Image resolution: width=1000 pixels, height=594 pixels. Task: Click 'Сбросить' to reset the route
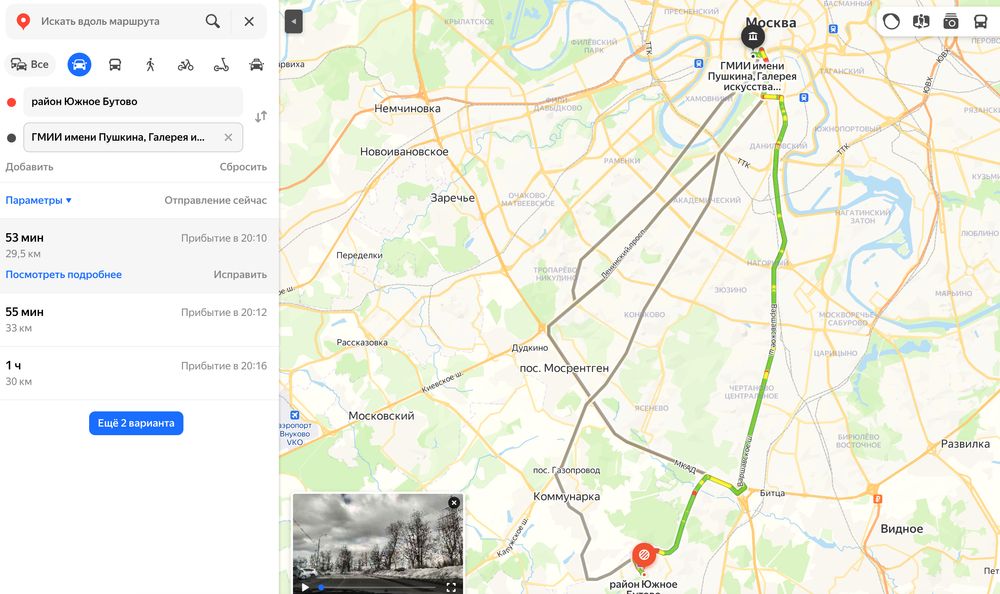(x=243, y=167)
